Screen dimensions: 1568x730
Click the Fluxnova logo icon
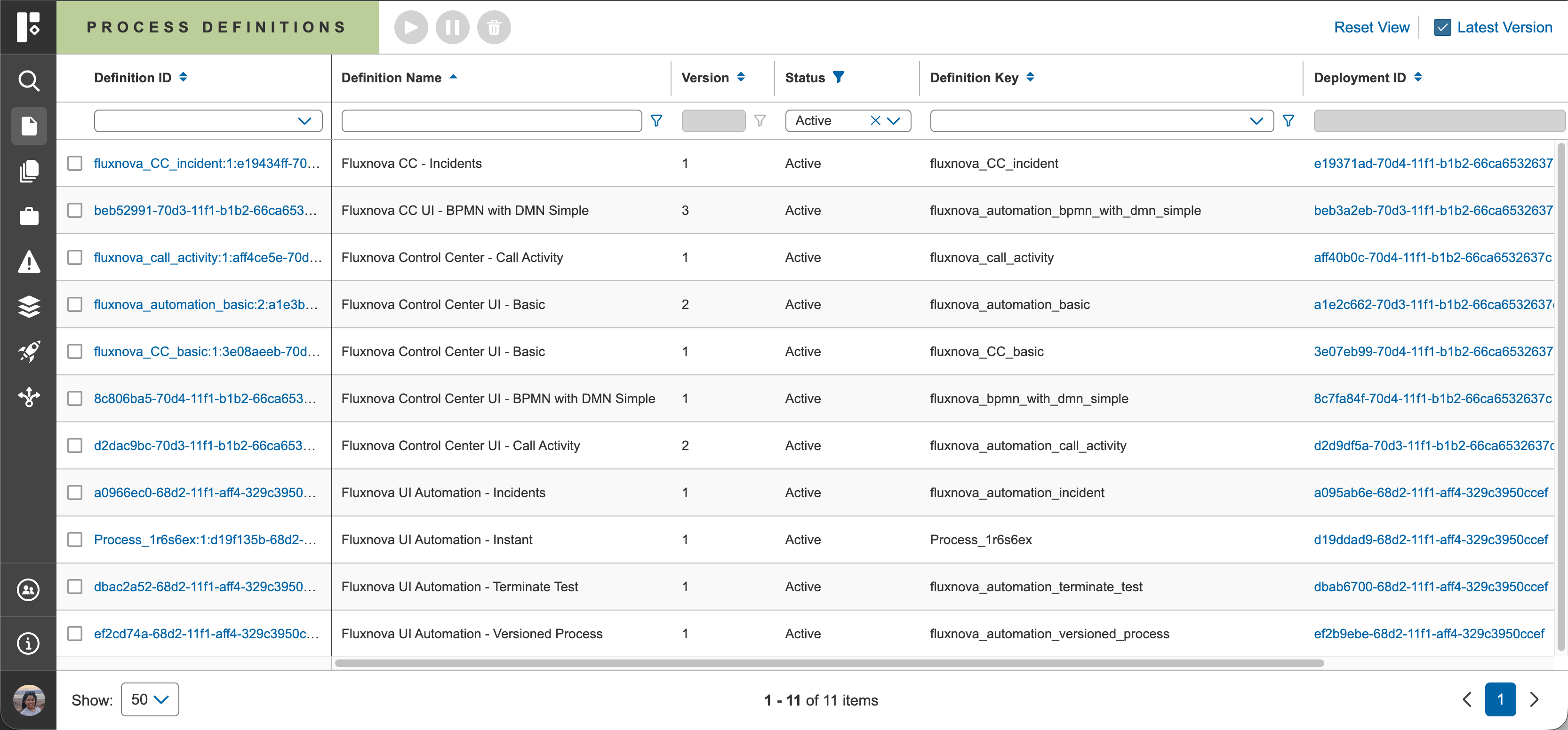[x=28, y=27]
